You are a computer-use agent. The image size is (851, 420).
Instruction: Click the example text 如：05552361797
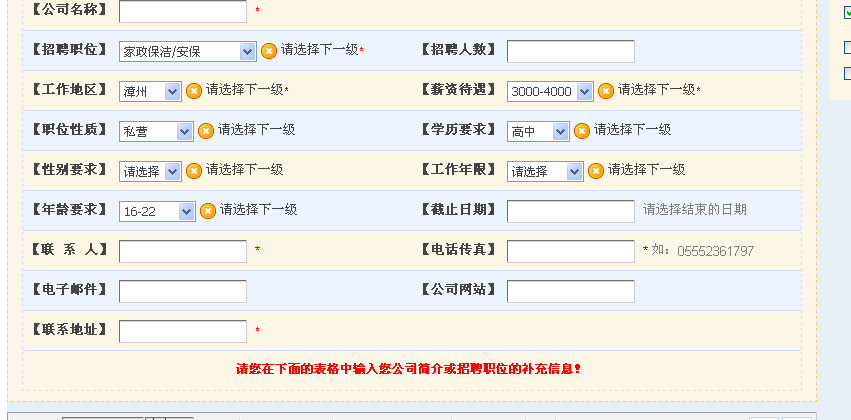click(x=702, y=251)
